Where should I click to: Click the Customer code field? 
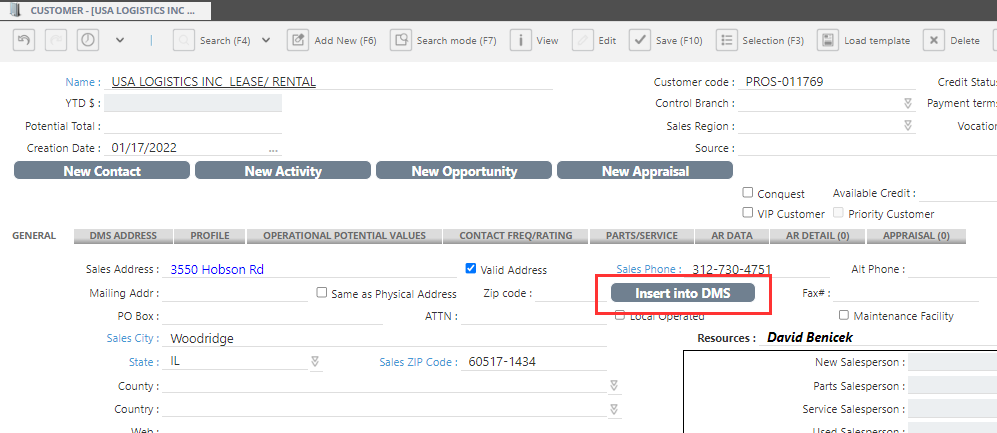click(827, 81)
